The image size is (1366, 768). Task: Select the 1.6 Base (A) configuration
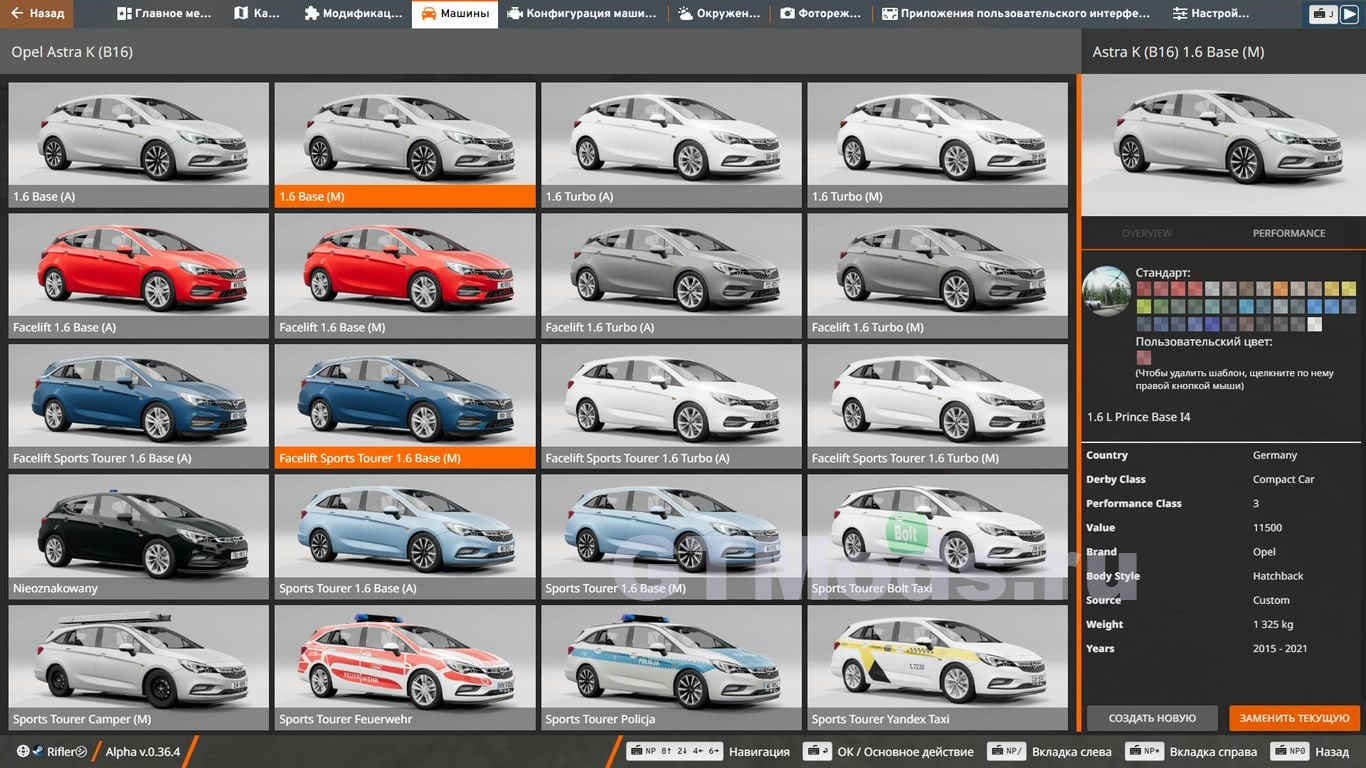pyautogui.click(x=139, y=144)
